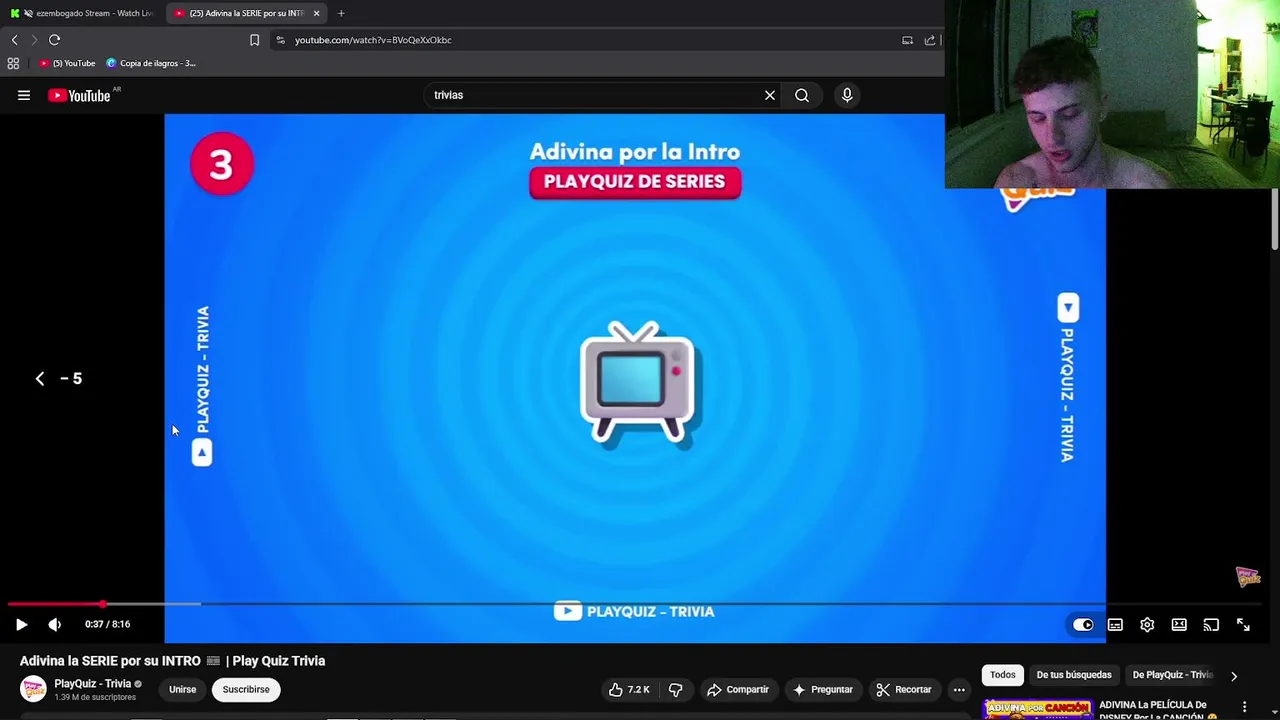Click the Unirse membership button
The width and height of the screenshot is (1280, 720).
(x=182, y=689)
